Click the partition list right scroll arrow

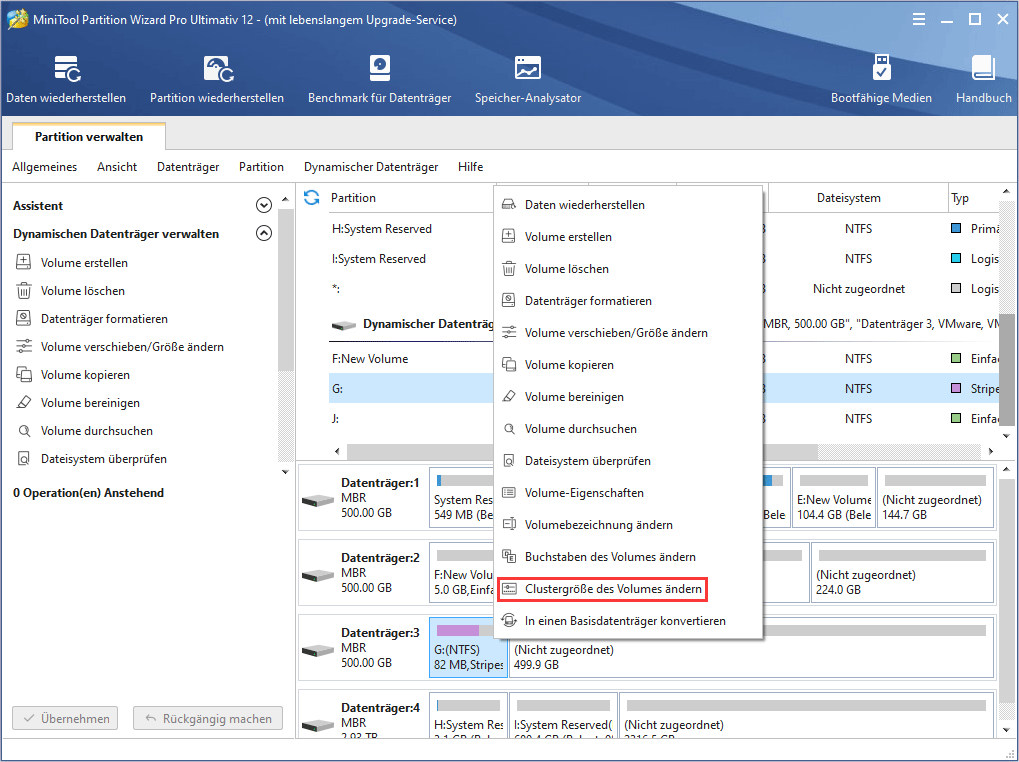pos(990,451)
